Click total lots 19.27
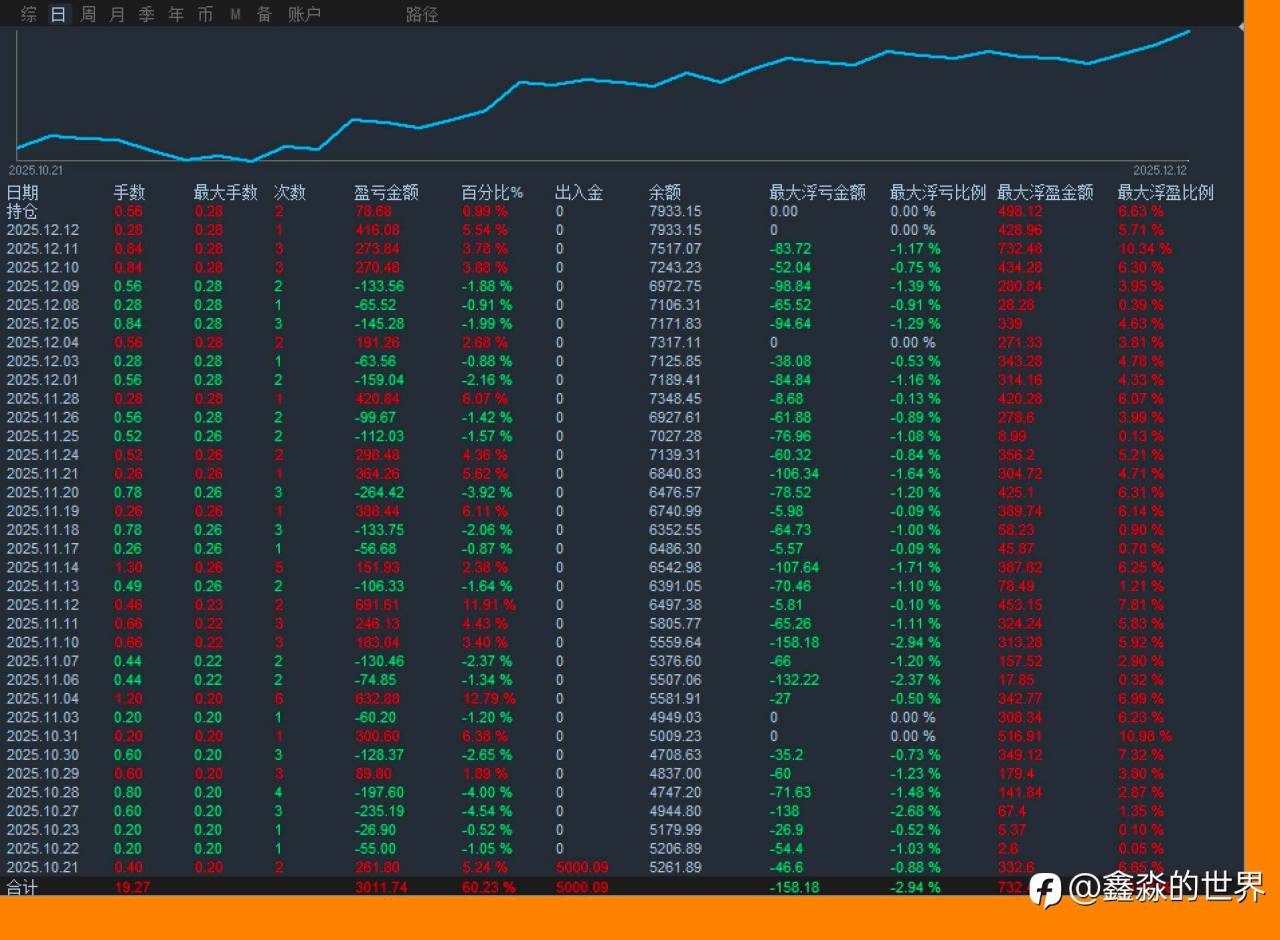The width and height of the screenshot is (1280, 940). (132, 887)
